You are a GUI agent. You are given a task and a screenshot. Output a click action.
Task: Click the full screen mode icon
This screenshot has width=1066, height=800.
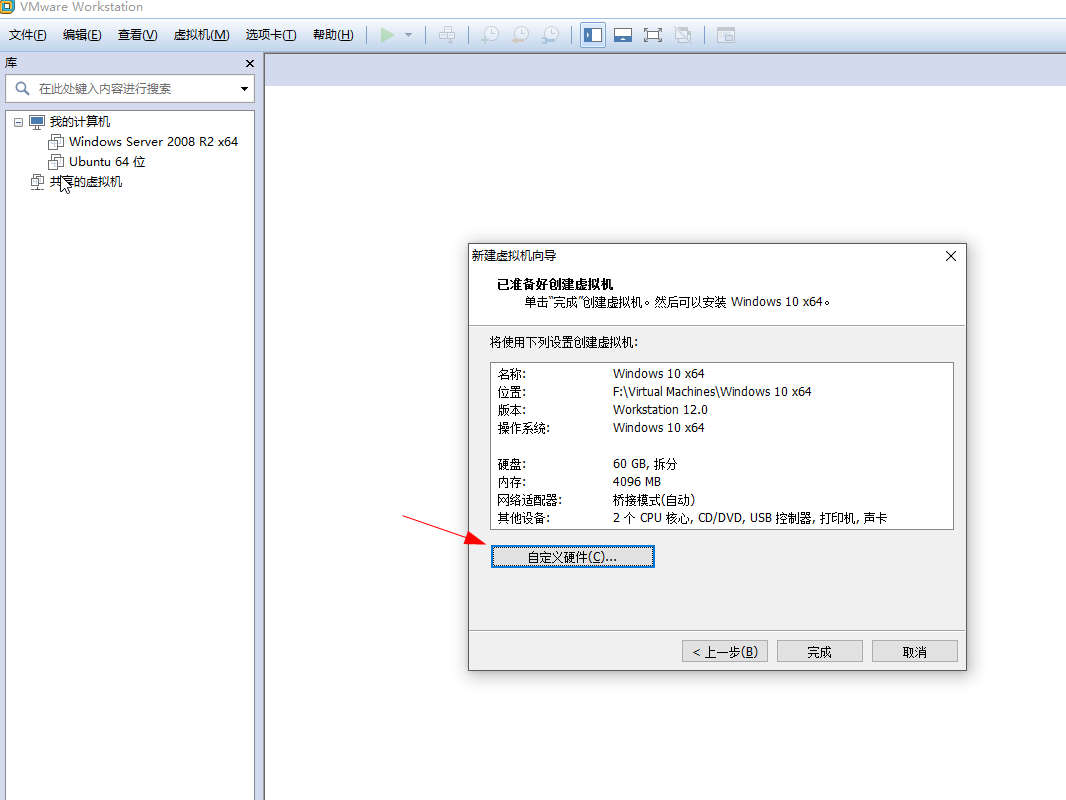pos(653,35)
